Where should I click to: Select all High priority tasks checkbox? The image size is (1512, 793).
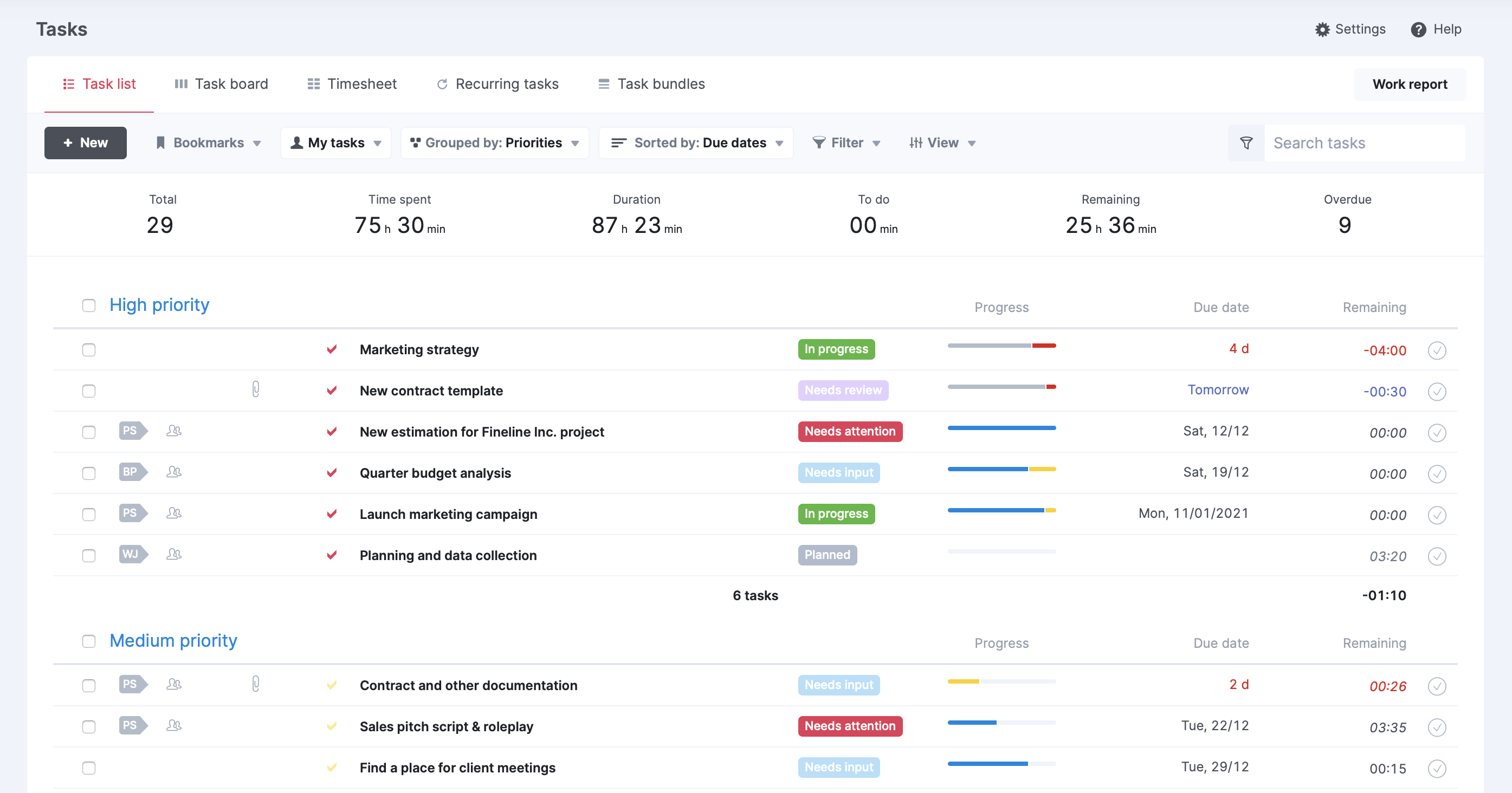coord(89,305)
